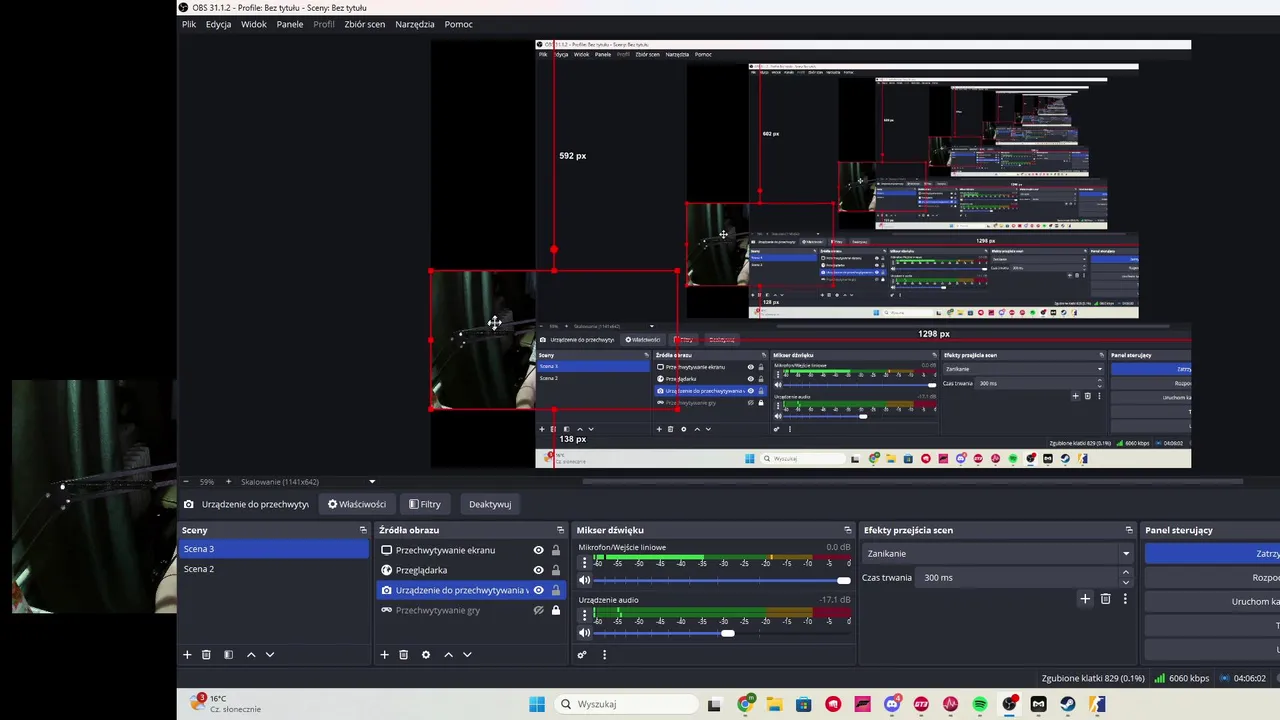Show the Przechwytywanie gry source
This screenshot has height=720, width=1280.
tap(538, 610)
